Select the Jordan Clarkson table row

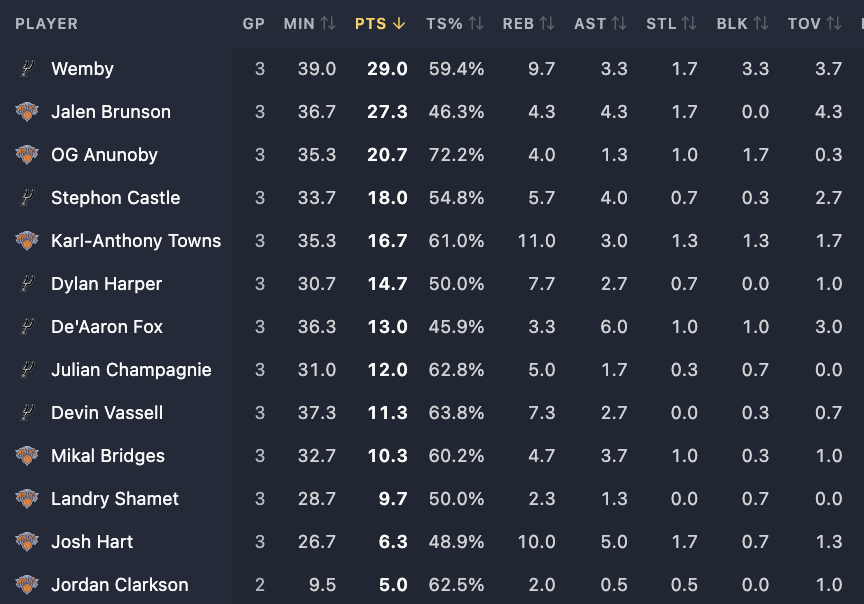point(432,585)
